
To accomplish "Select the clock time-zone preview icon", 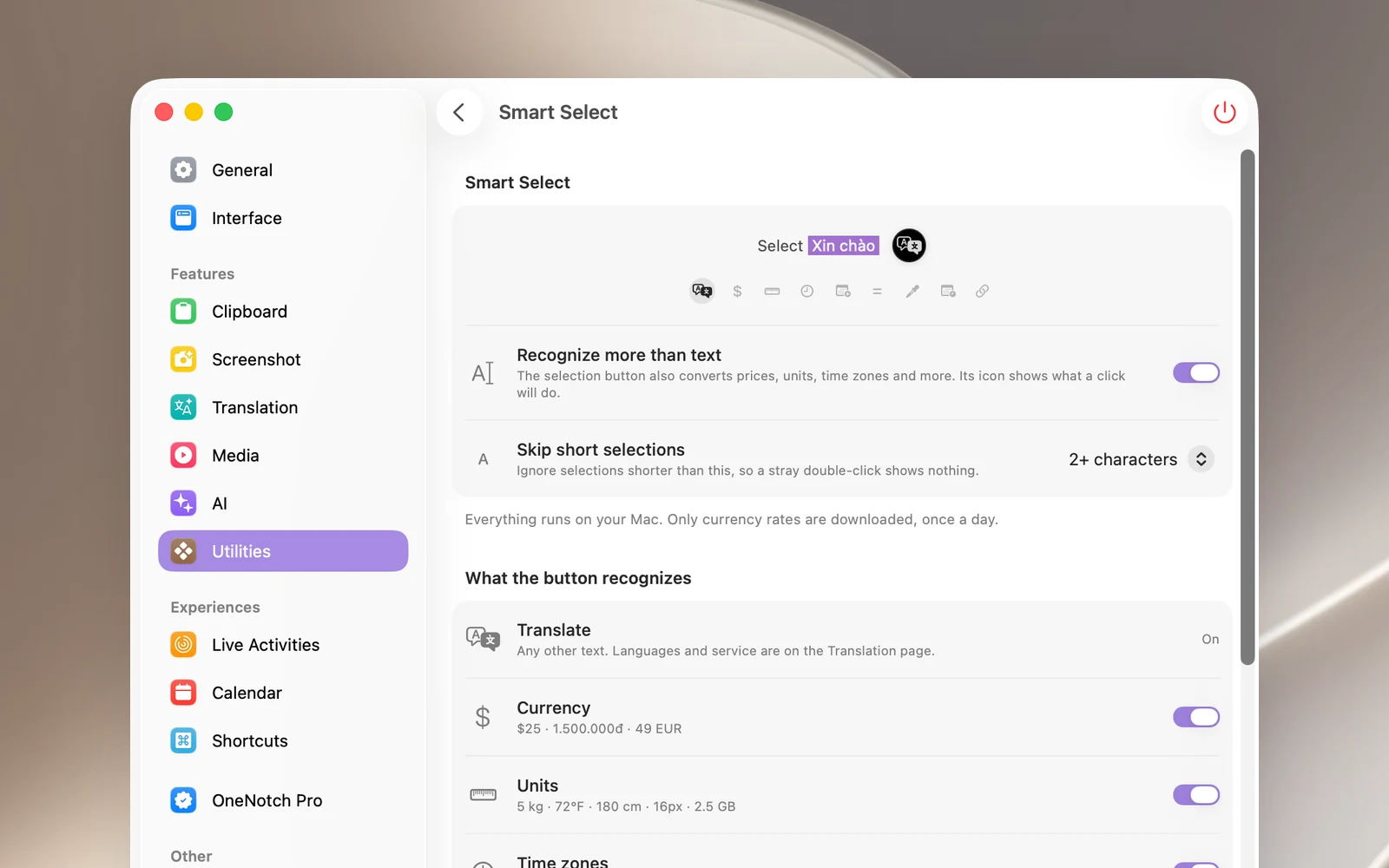I will tap(807, 291).
